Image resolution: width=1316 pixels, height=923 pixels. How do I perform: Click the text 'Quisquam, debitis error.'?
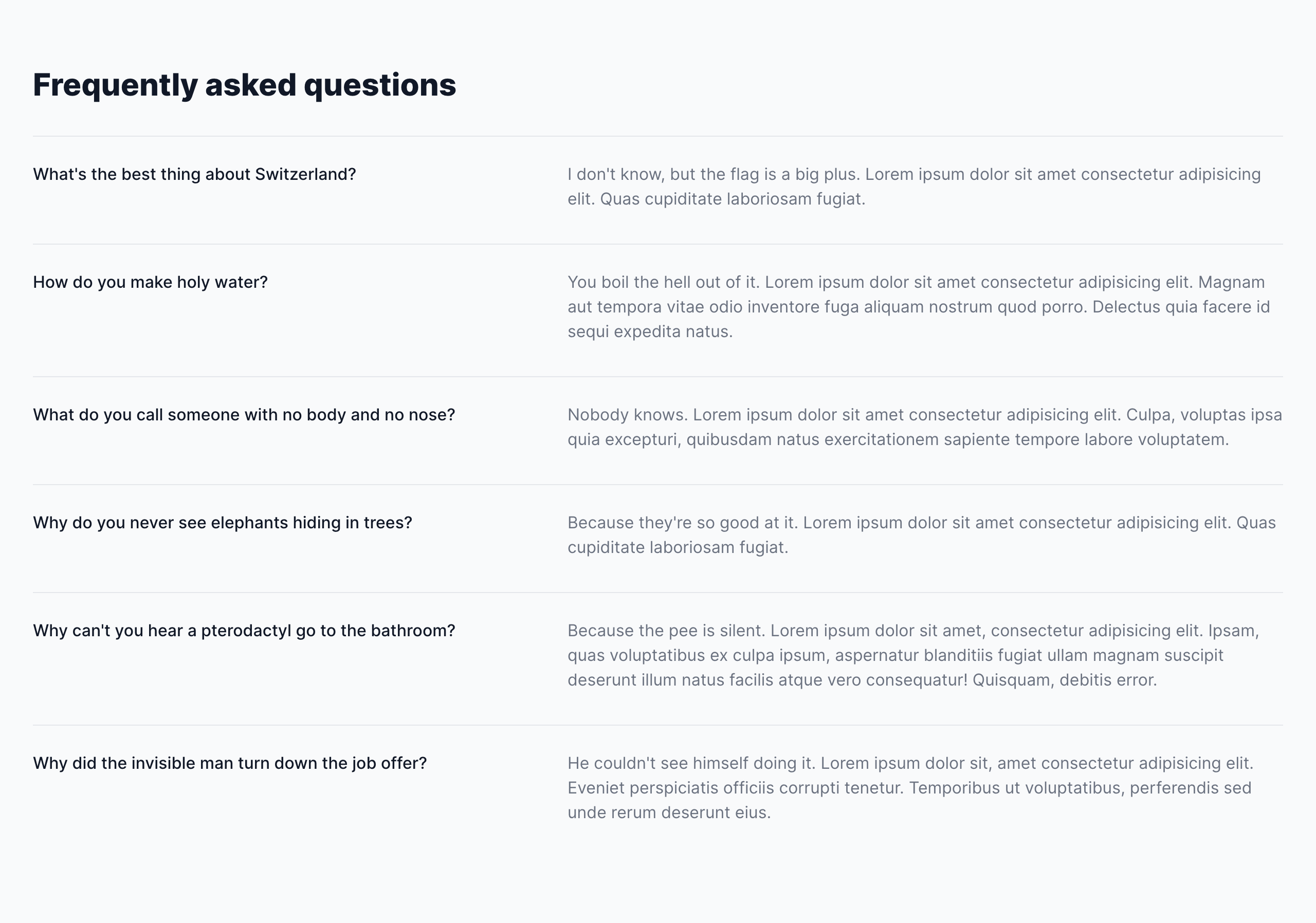[x=1065, y=680]
